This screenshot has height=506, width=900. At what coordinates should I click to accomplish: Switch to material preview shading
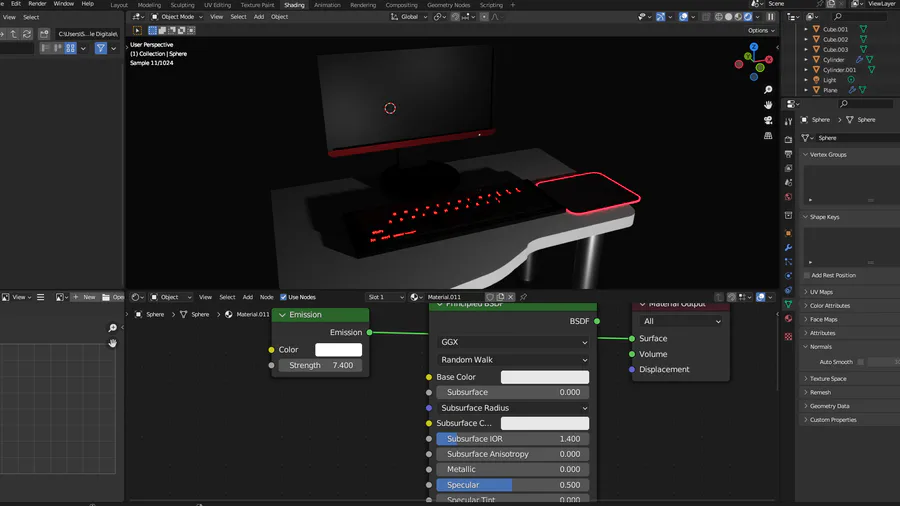pos(738,17)
